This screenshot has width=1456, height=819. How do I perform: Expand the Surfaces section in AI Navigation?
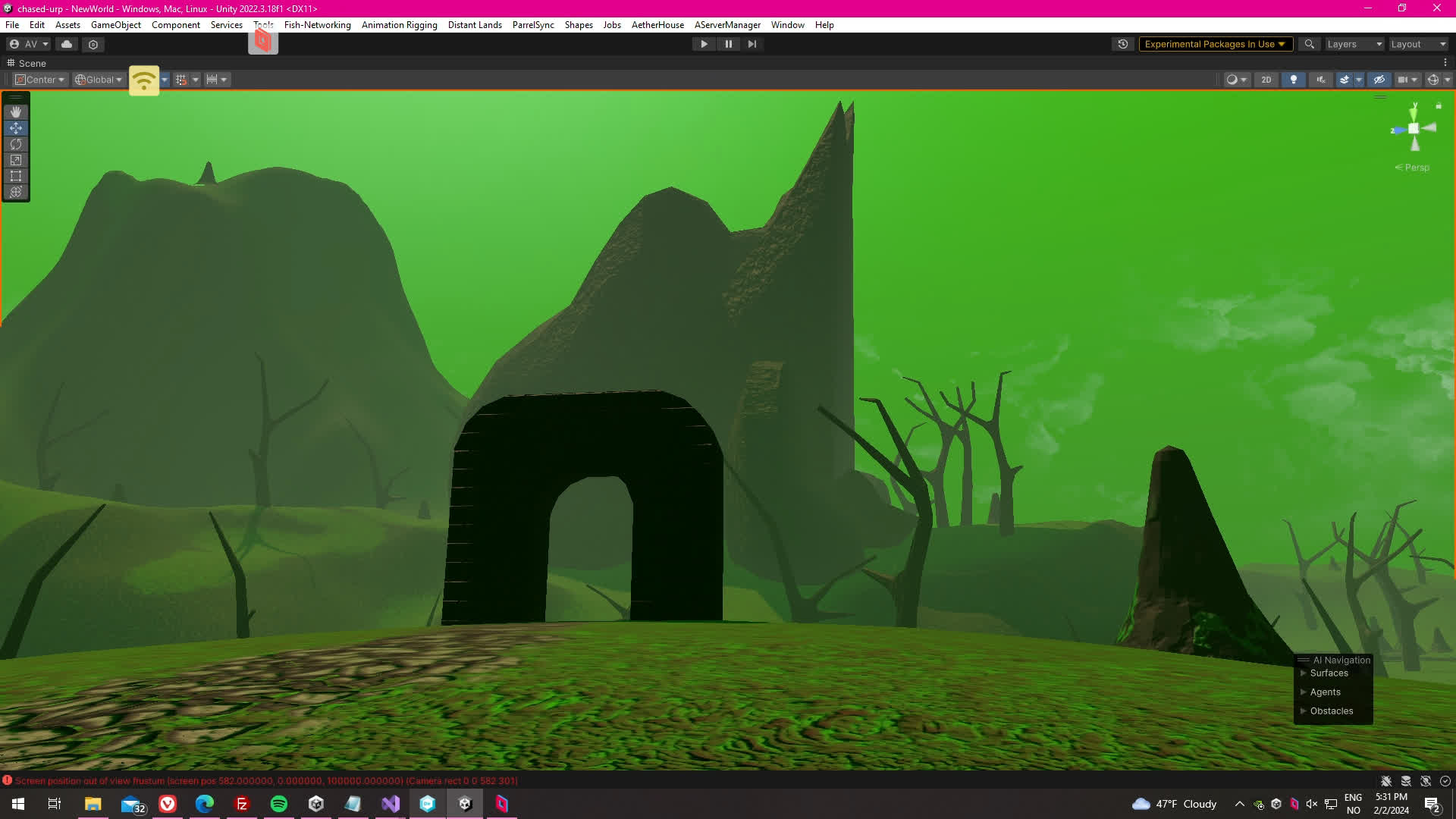tap(1304, 673)
